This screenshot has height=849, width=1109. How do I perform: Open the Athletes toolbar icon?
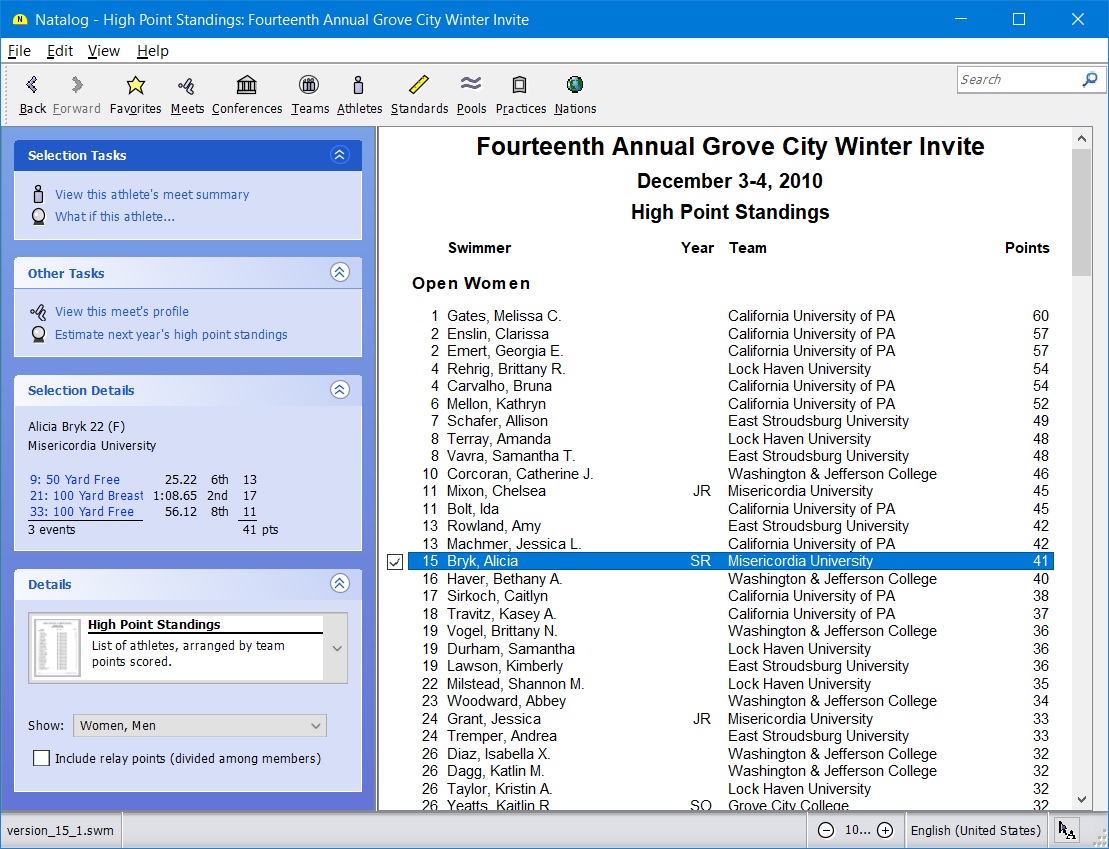359,85
